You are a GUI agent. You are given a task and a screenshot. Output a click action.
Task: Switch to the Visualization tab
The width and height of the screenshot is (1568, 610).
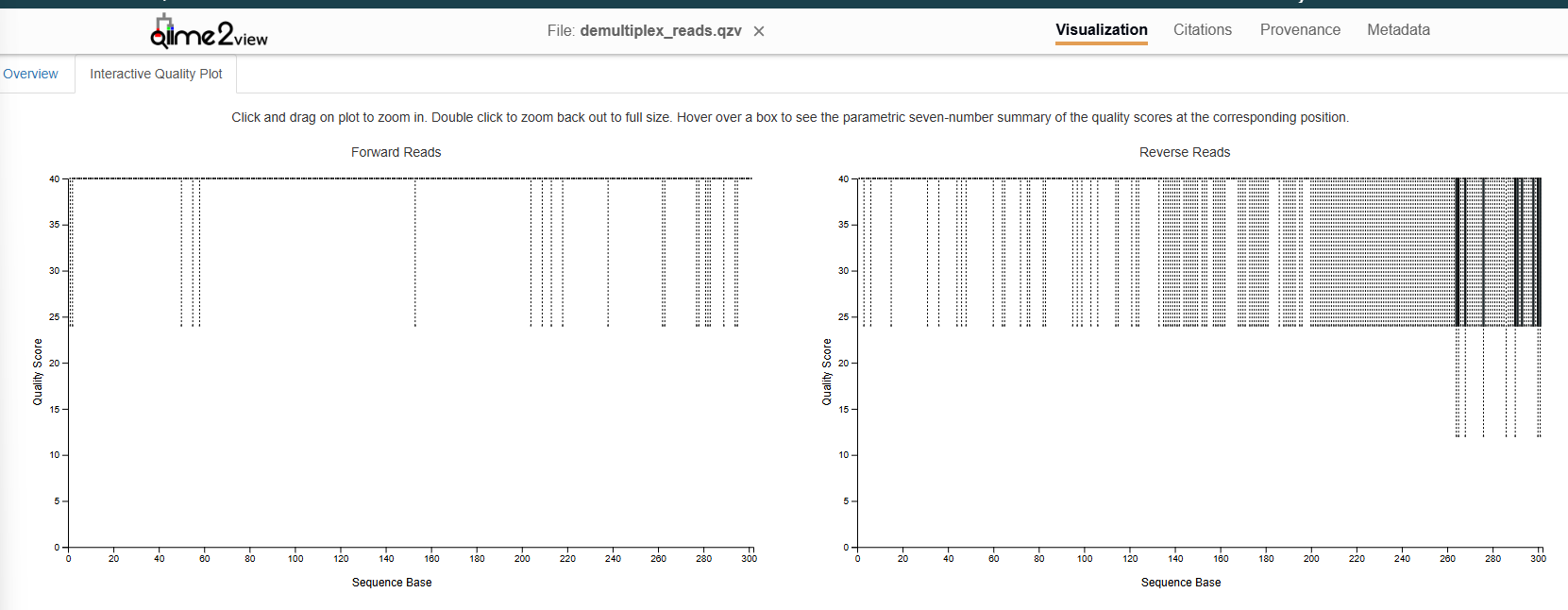pos(1101,30)
